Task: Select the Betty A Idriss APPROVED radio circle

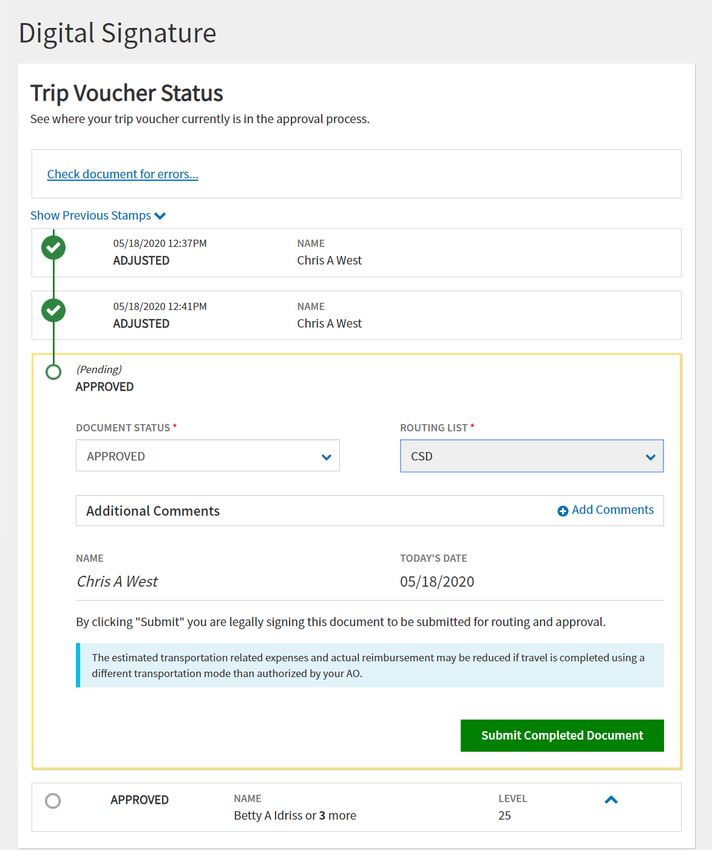Action: point(53,801)
